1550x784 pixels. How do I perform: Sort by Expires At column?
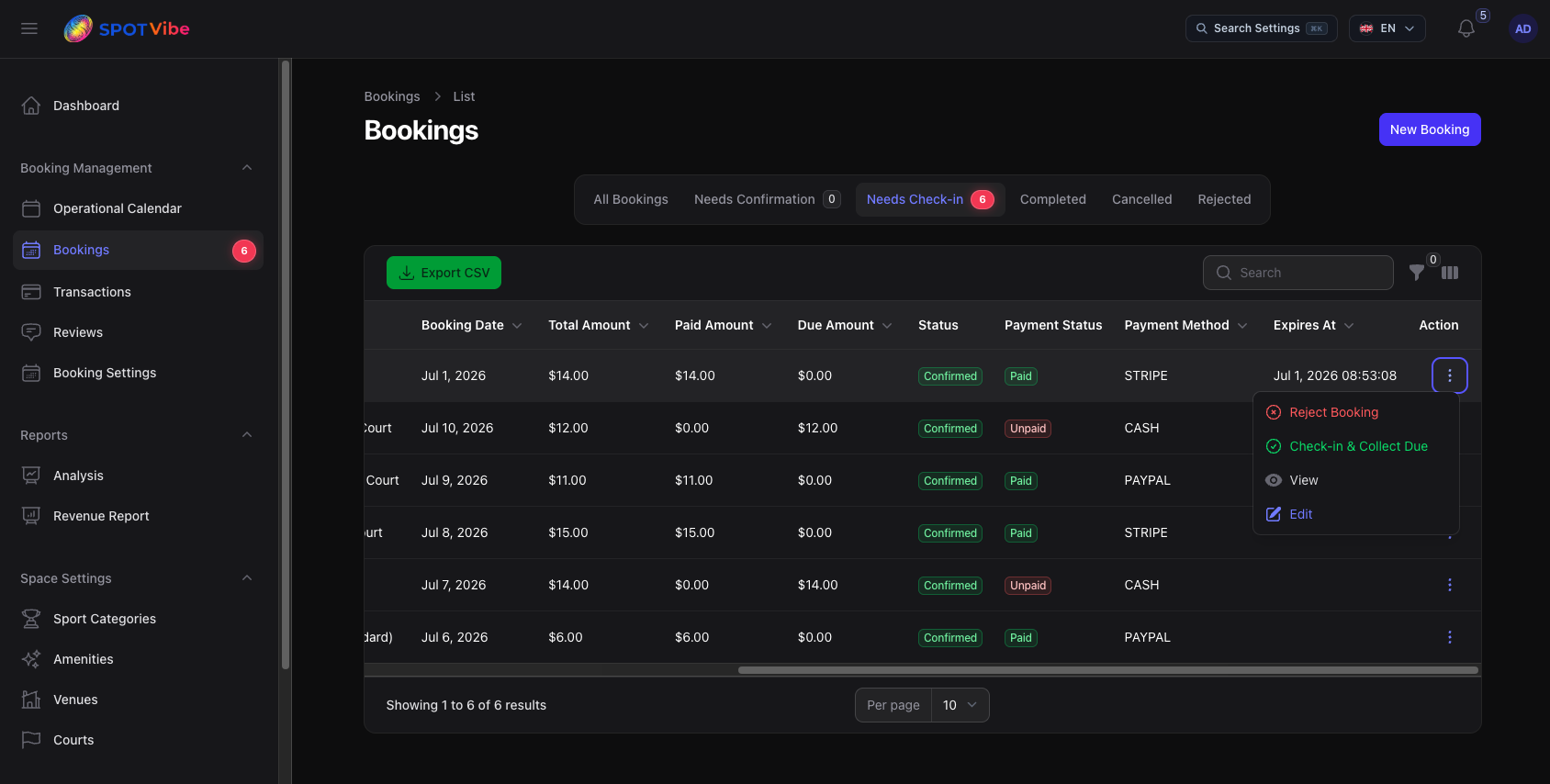1313,325
